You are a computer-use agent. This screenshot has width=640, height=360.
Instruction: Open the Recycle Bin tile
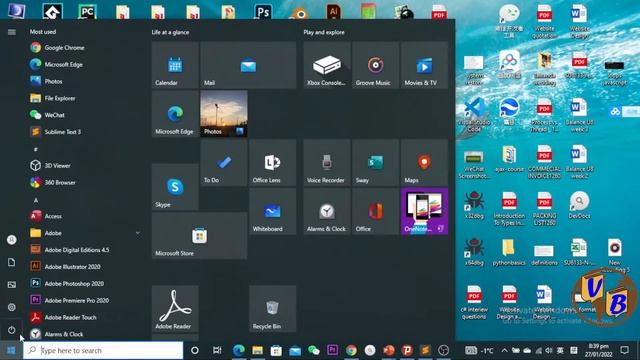coord(272,309)
